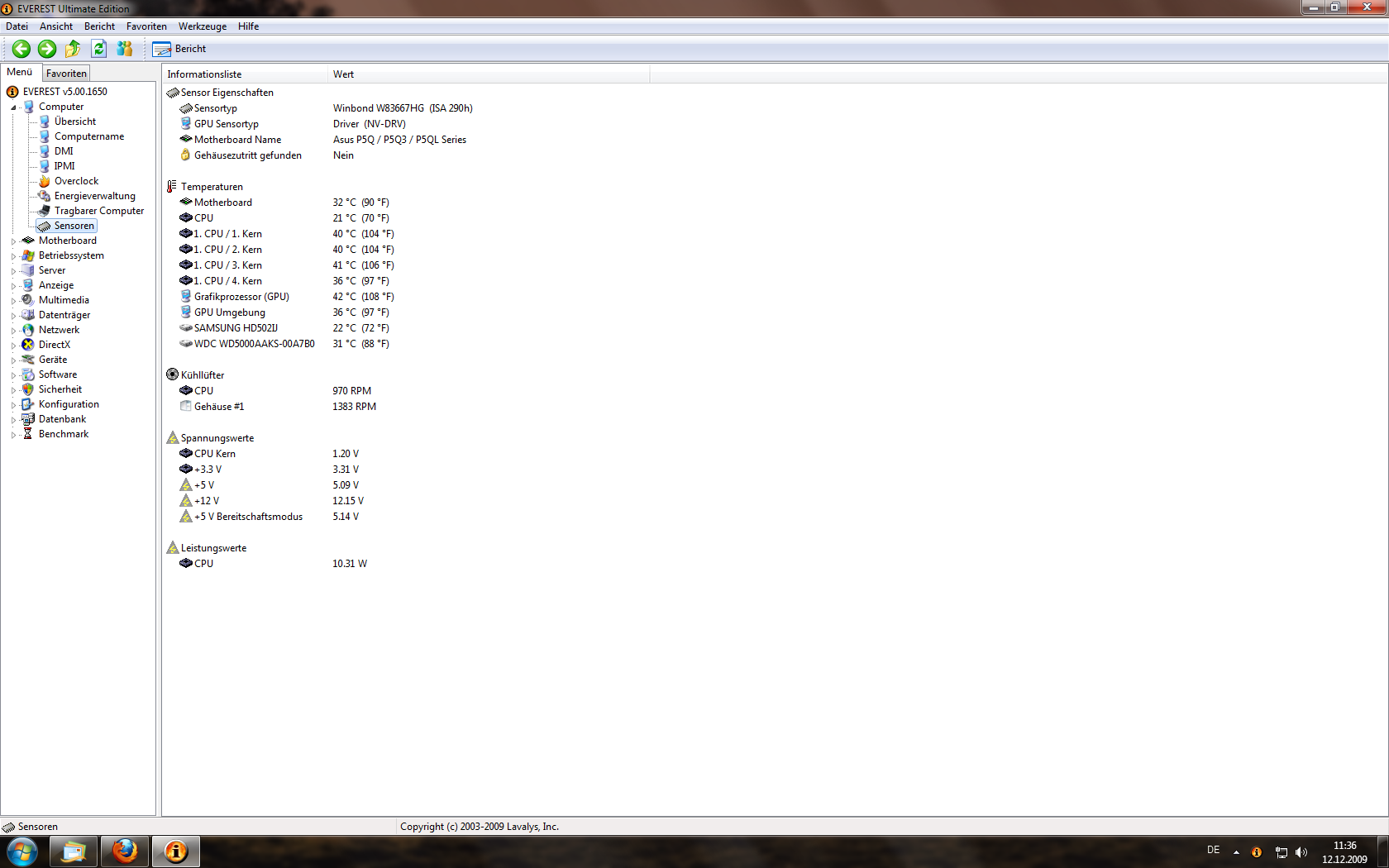
Task: Click the Sicherheit shield icon
Action: tap(28, 389)
